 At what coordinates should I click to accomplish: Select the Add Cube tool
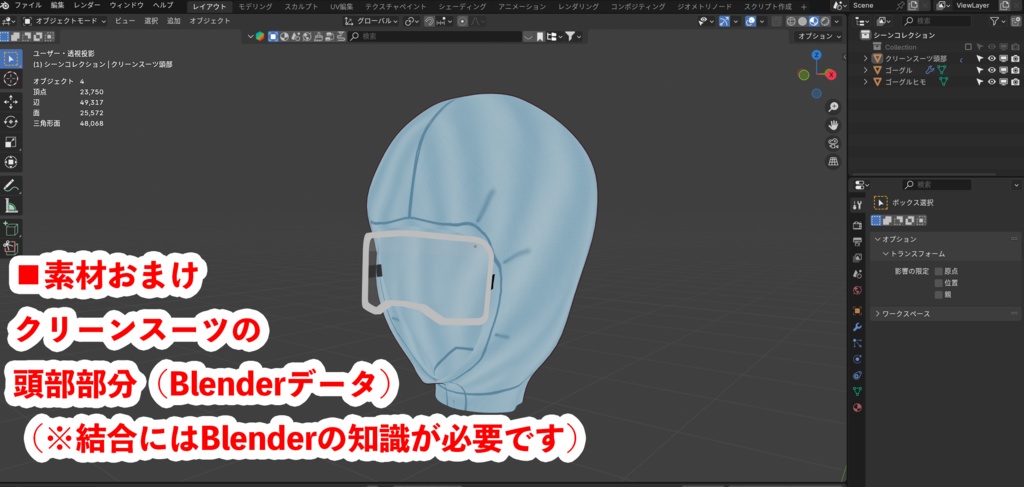pyautogui.click(x=11, y=228)
